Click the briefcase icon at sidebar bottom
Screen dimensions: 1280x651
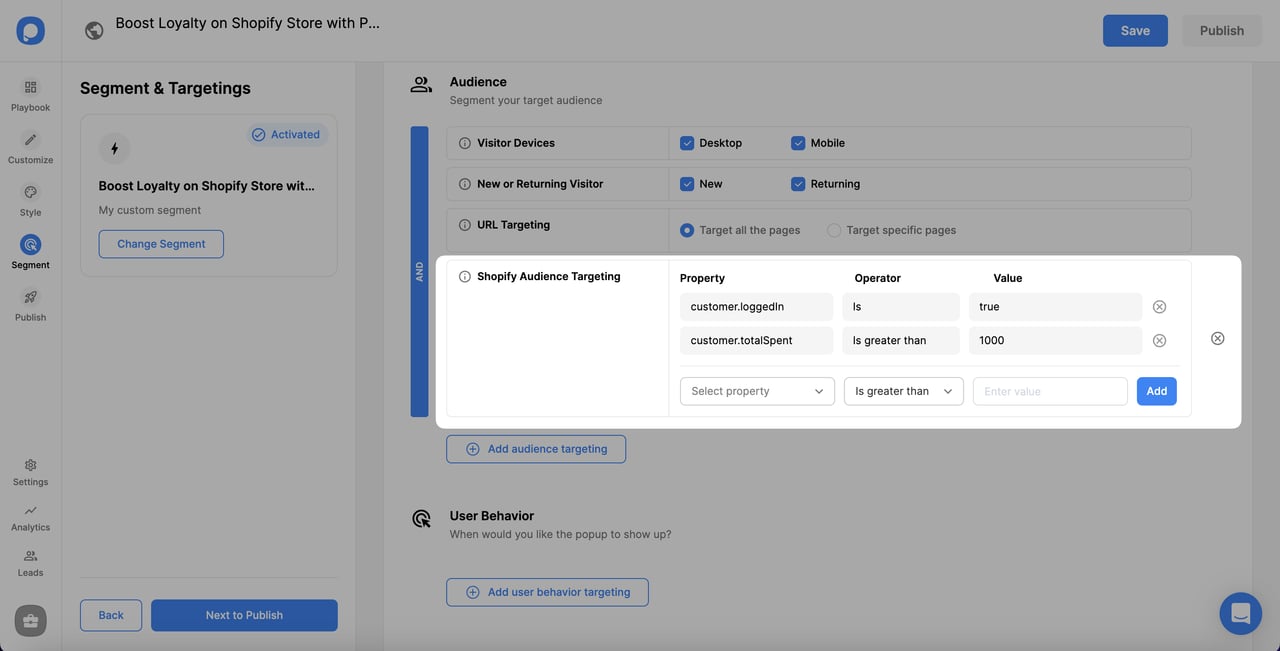[x=30, y=621]
